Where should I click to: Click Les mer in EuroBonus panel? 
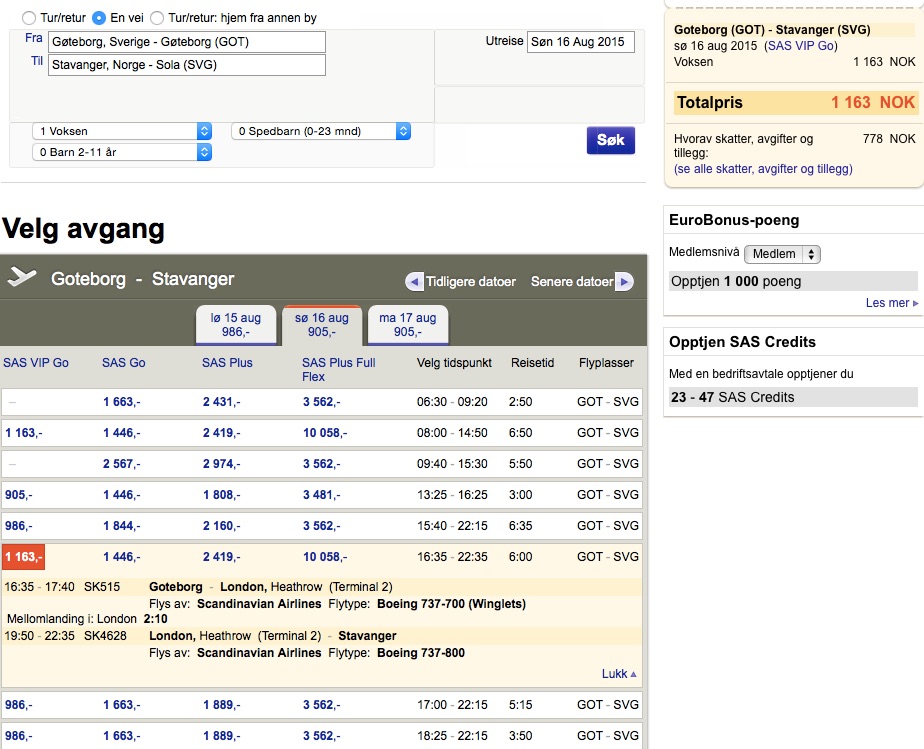pos(891,303)
